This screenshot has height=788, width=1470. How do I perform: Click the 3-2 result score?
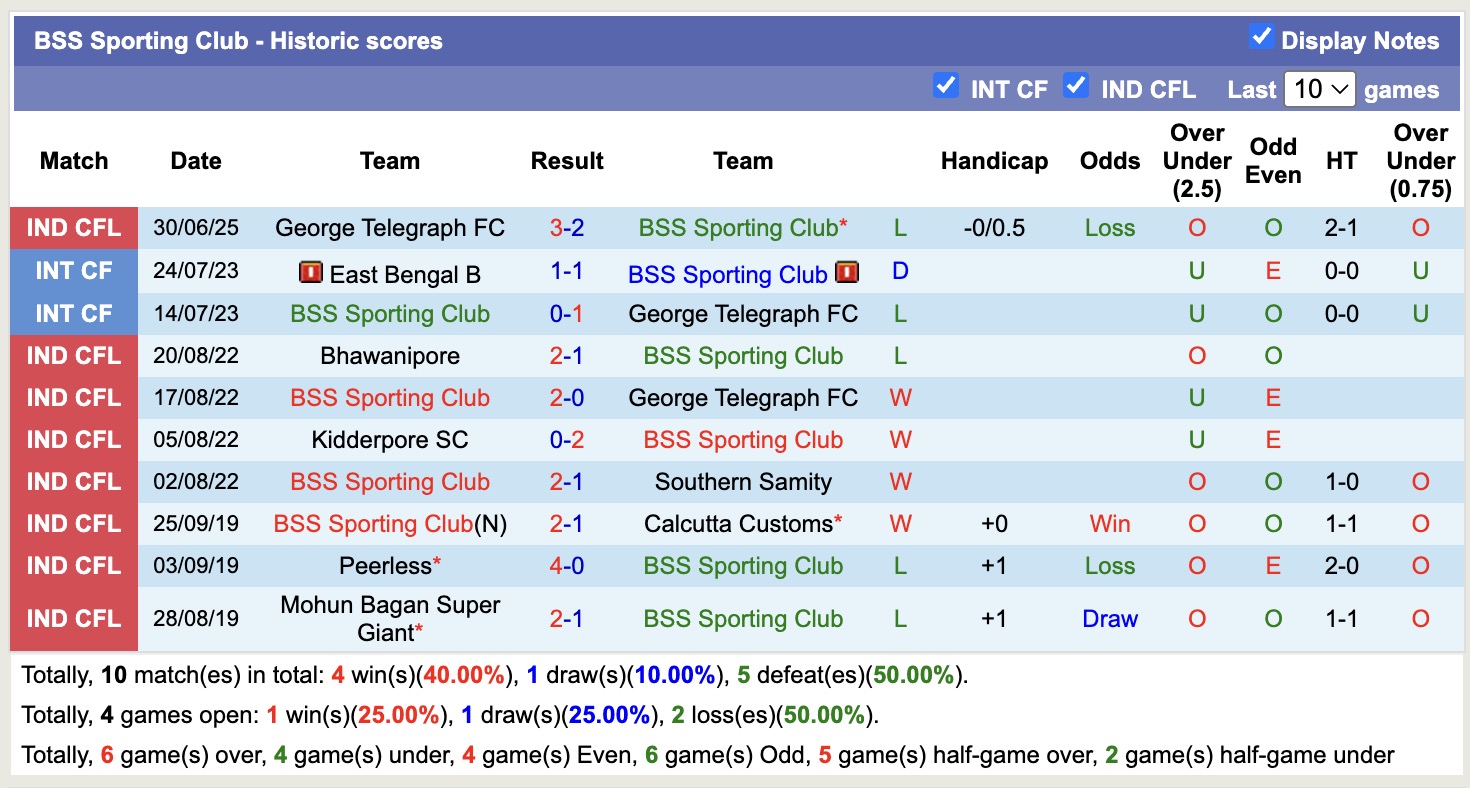567,228
